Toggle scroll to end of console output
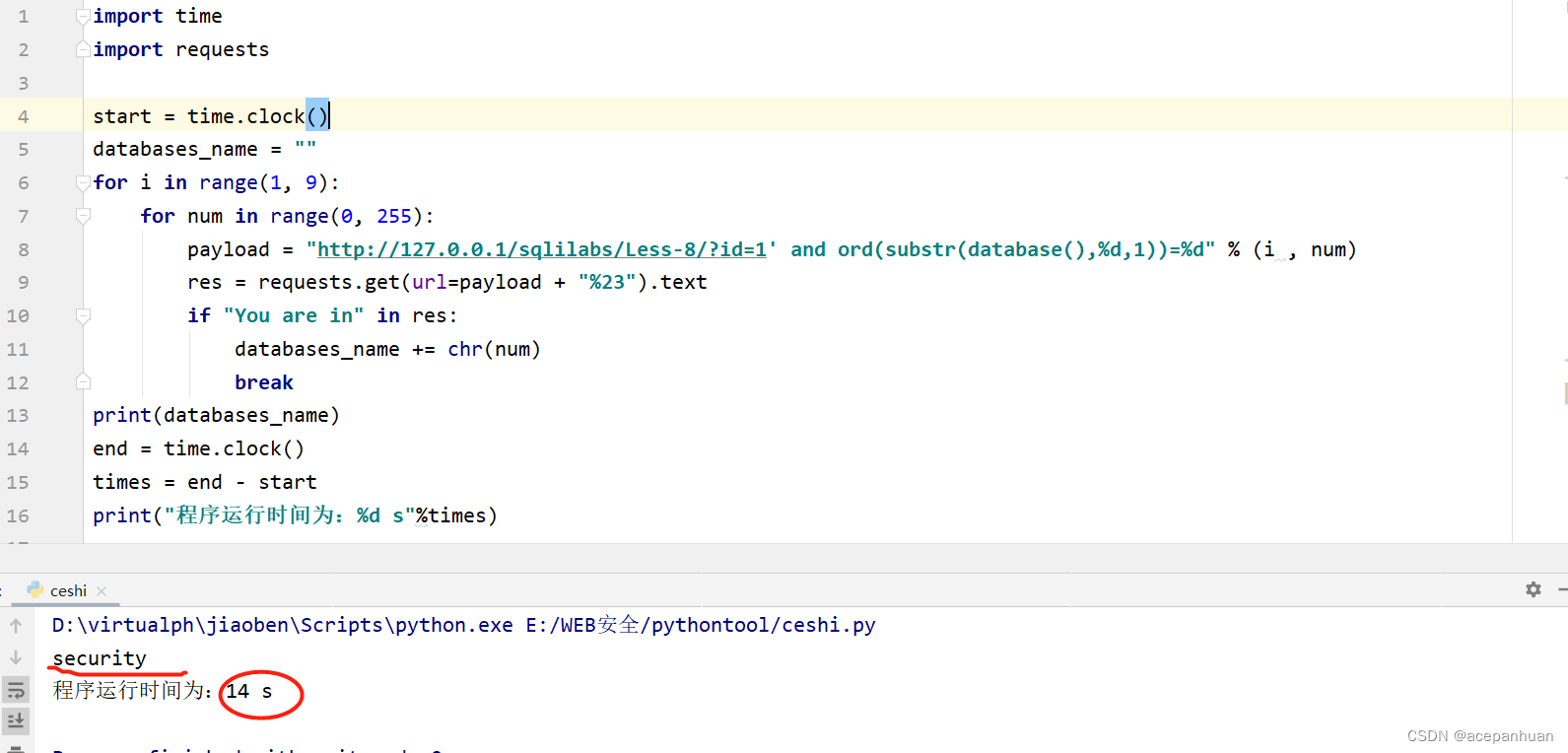The image size is (1568, 753). tap(16, 721)
